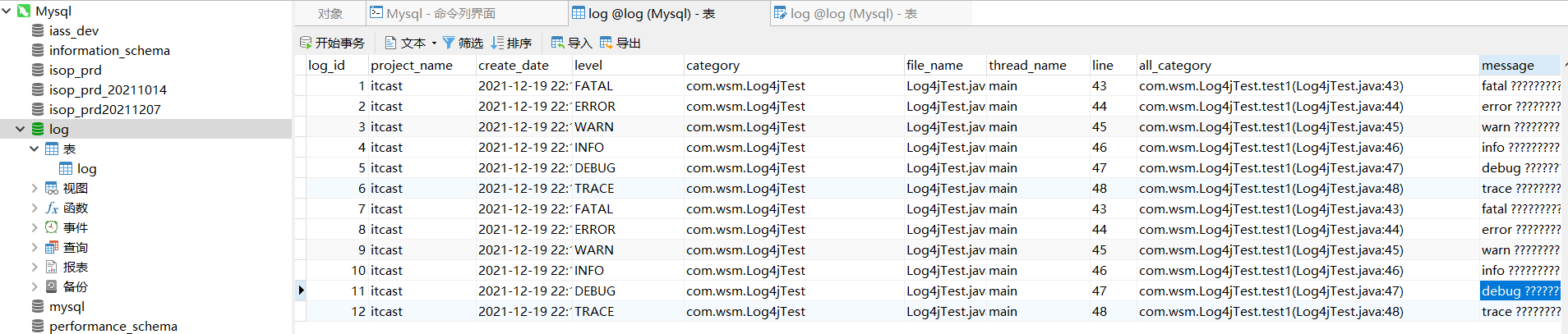The height and width of the screenshot is (334, 1568).
Task: Click the Begin Transaction (开始事务) toolbar icon
Action: (306, 43)
